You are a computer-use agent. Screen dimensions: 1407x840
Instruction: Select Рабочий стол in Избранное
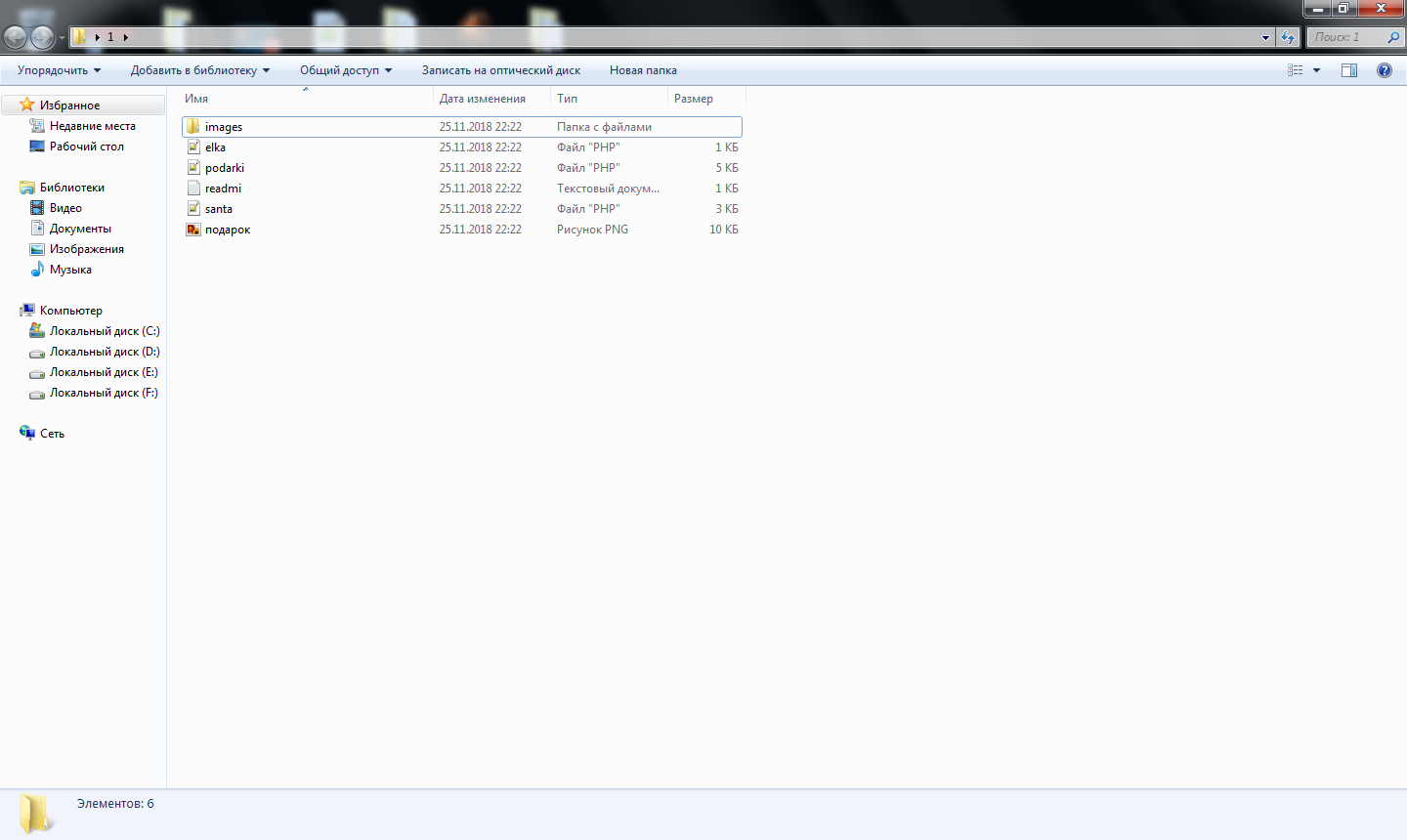86,147
